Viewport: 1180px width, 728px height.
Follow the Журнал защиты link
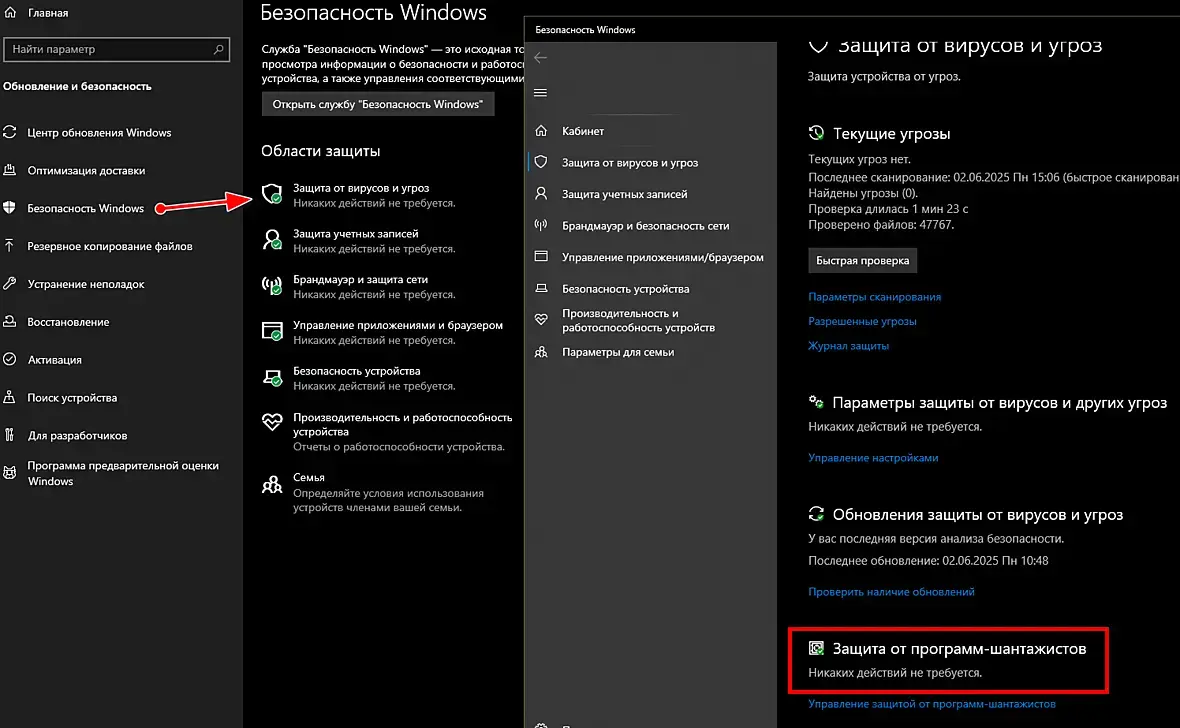click(x=848, y=346)
